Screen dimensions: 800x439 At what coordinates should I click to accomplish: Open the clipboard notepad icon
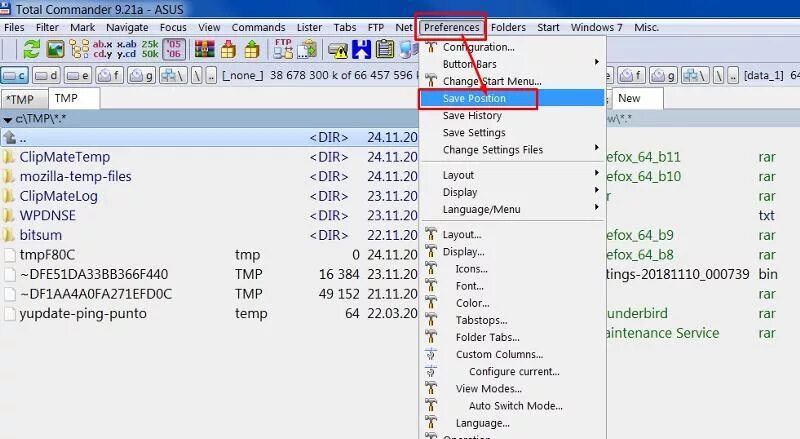point(385,50)
